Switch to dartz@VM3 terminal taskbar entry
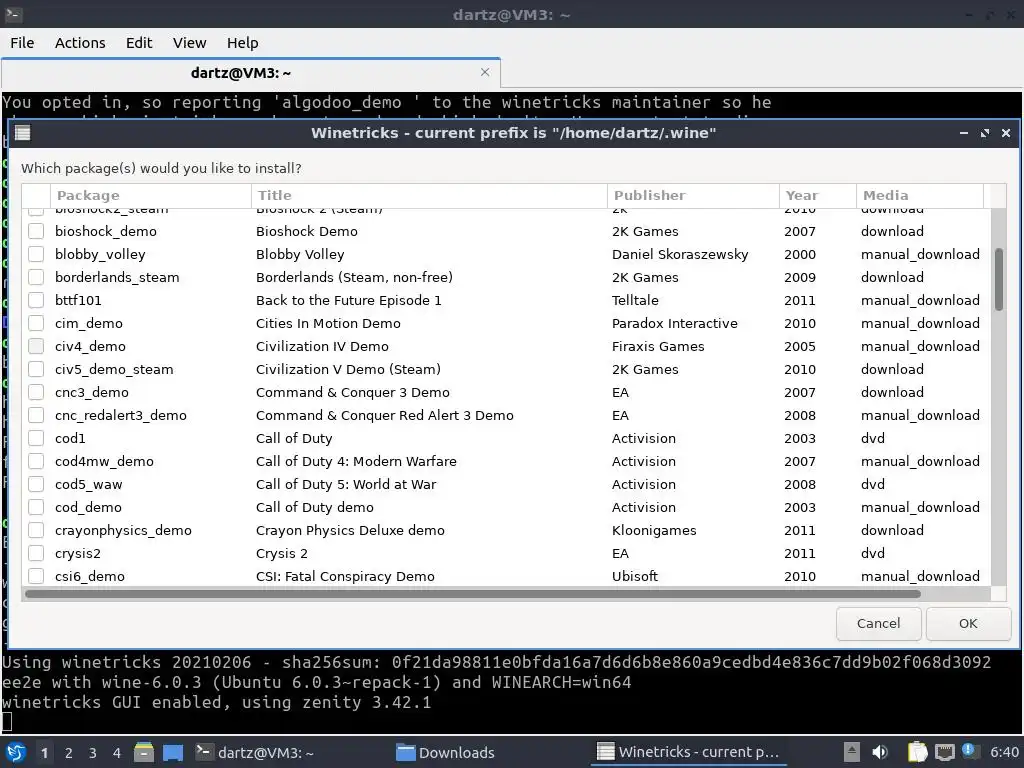Viewport: 1024px width, 768px height. 255,752
